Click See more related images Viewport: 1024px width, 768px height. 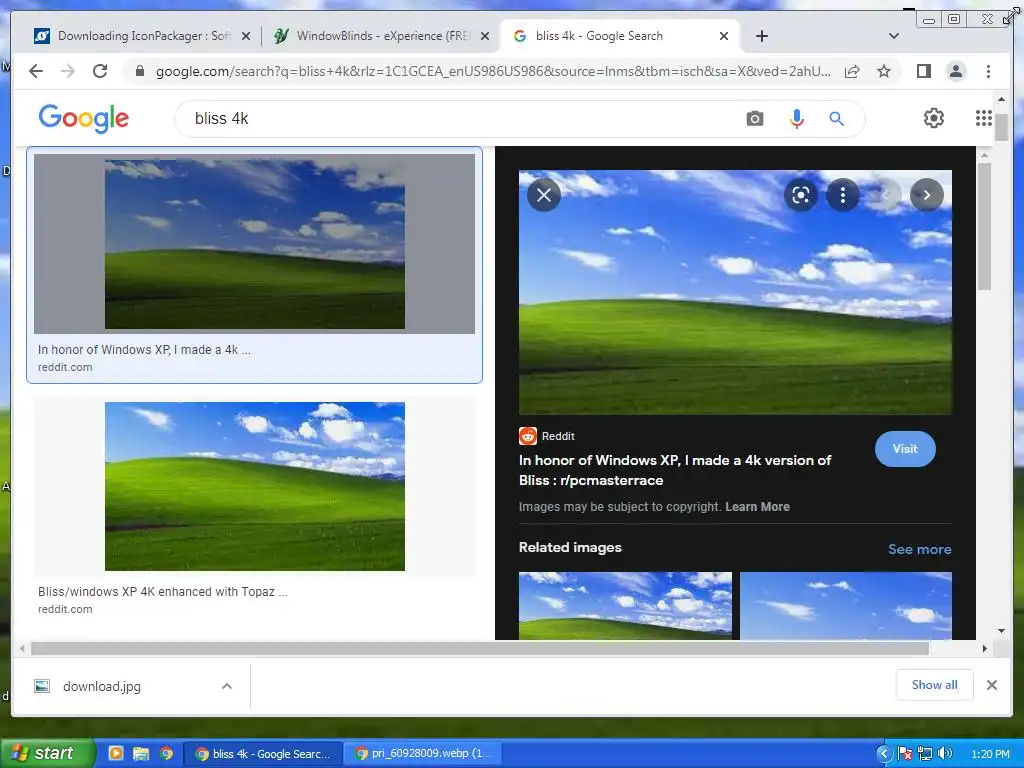(920, 549)
